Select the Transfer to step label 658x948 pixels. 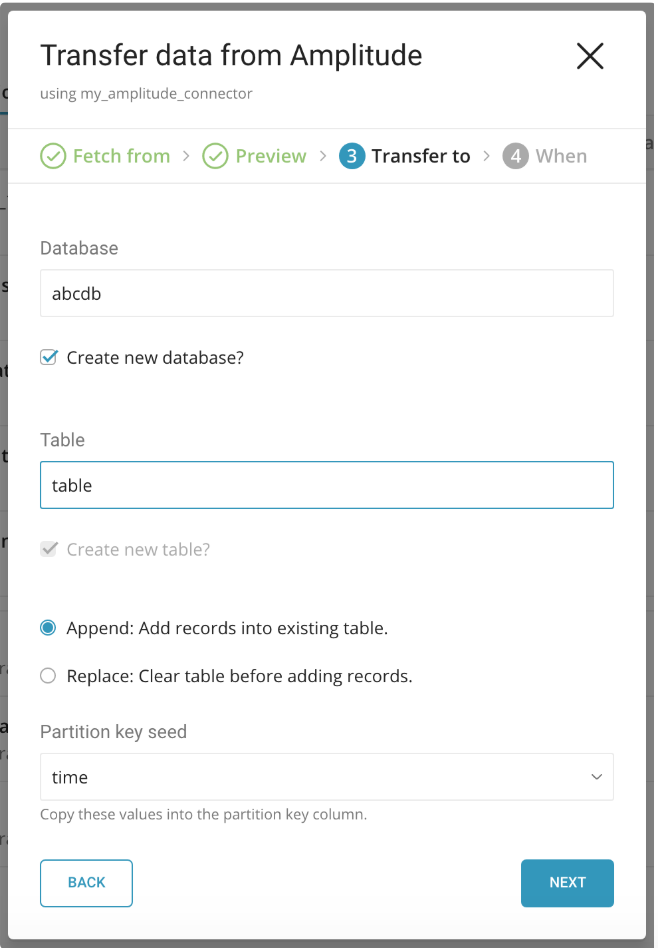(x=421, y=156)
